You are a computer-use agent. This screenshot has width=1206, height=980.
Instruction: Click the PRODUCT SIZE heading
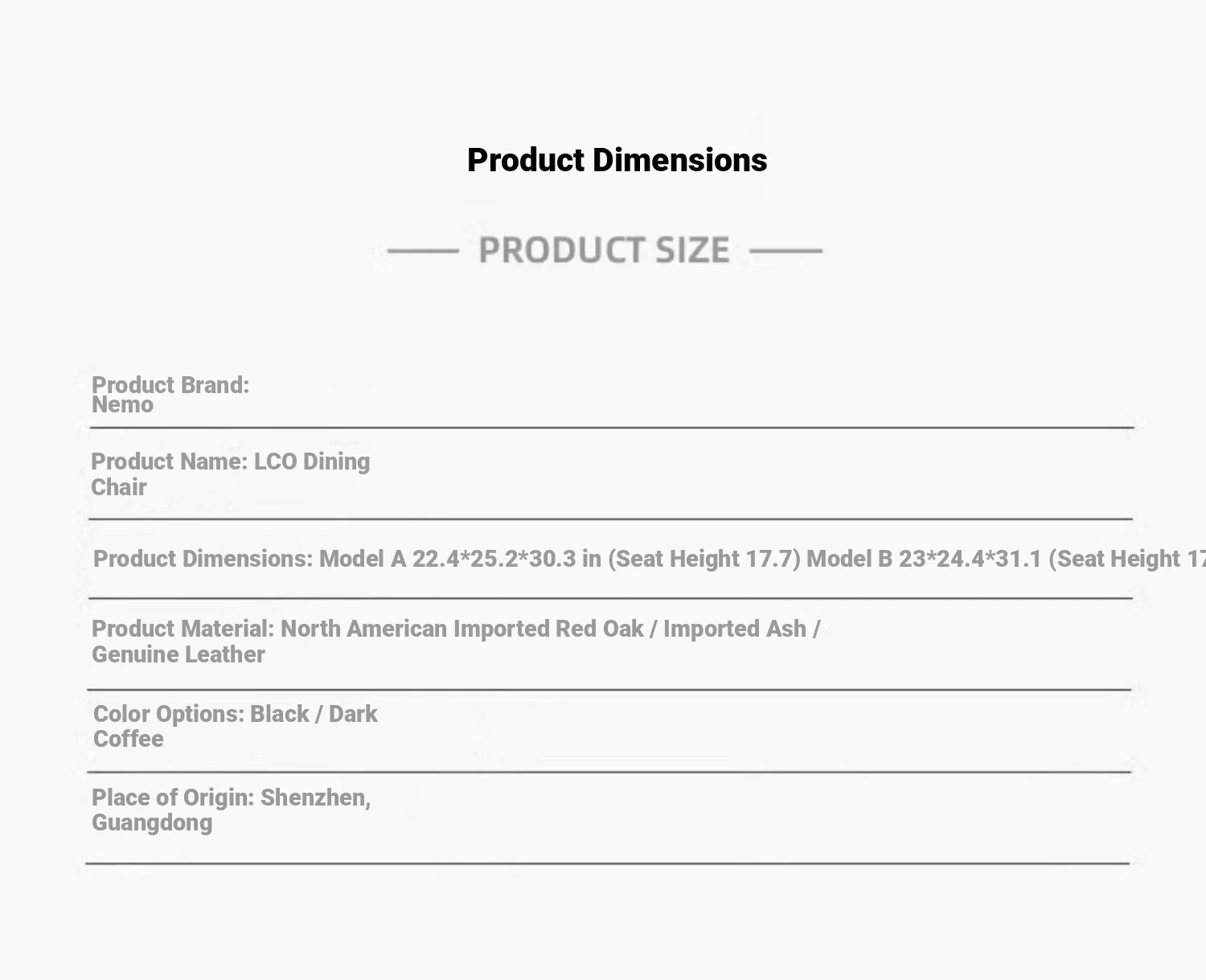click(x=604, y=250)
